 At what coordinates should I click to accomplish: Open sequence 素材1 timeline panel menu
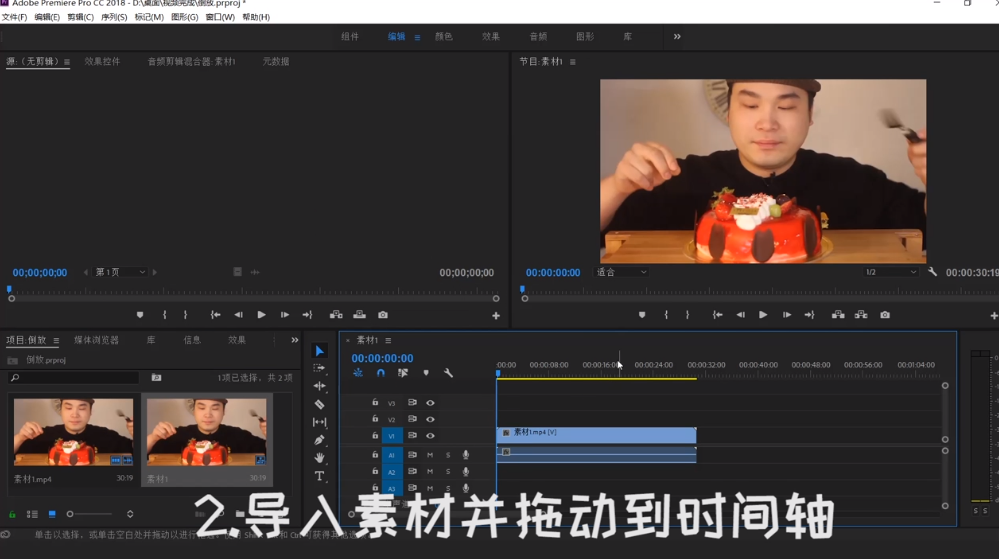[x=388, y=340]
